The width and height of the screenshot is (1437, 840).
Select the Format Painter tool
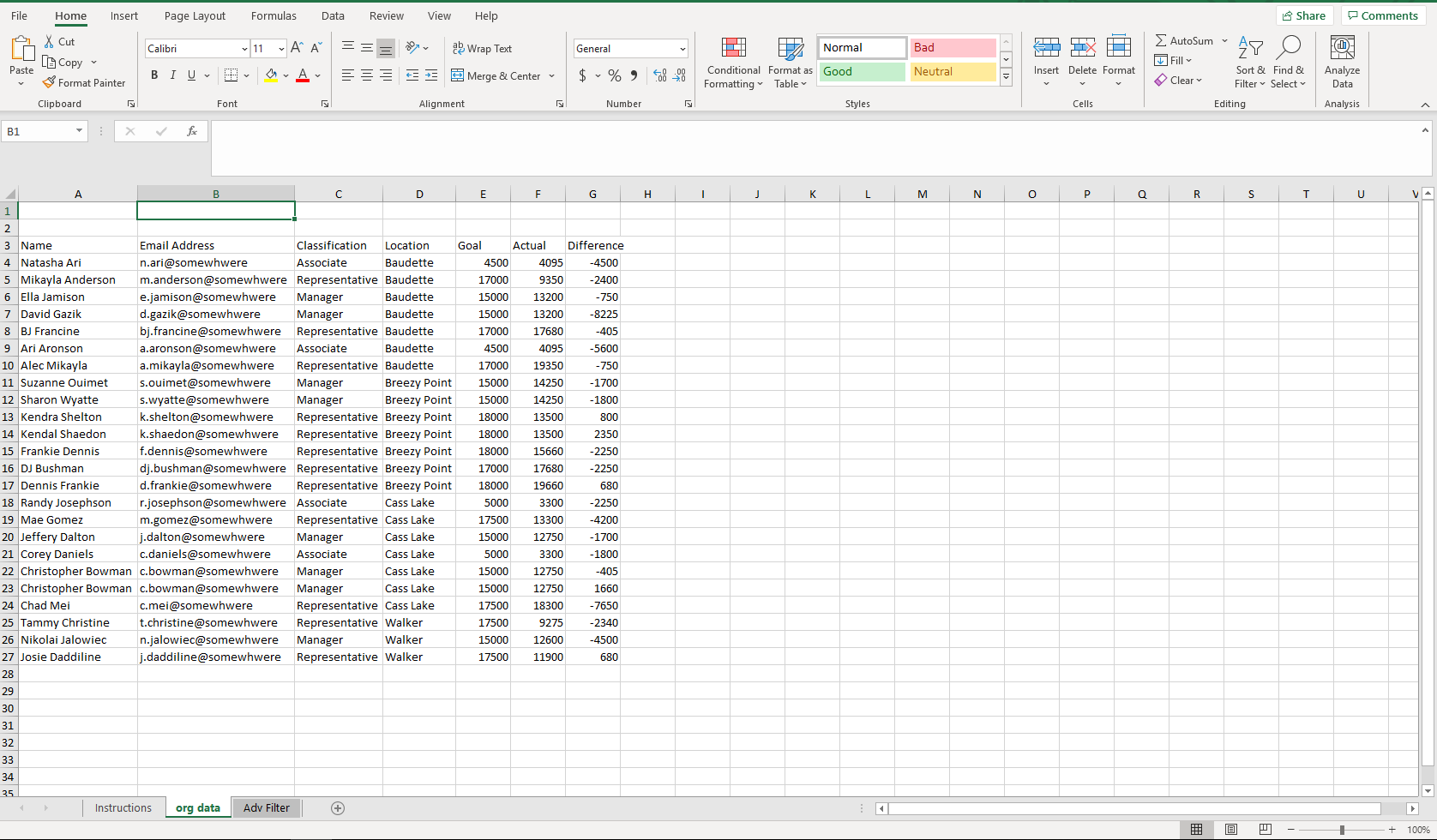point(84,82)
